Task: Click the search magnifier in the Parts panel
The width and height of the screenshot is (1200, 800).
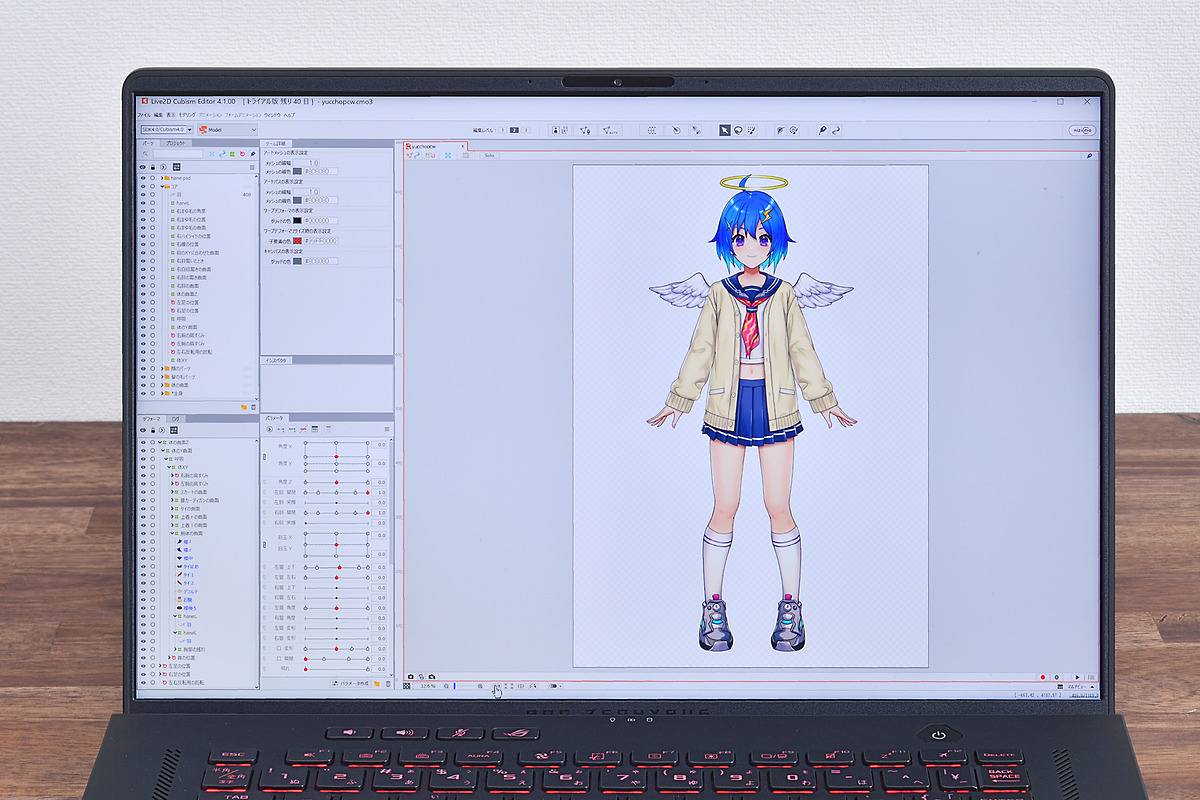Action: pos(146,153)
